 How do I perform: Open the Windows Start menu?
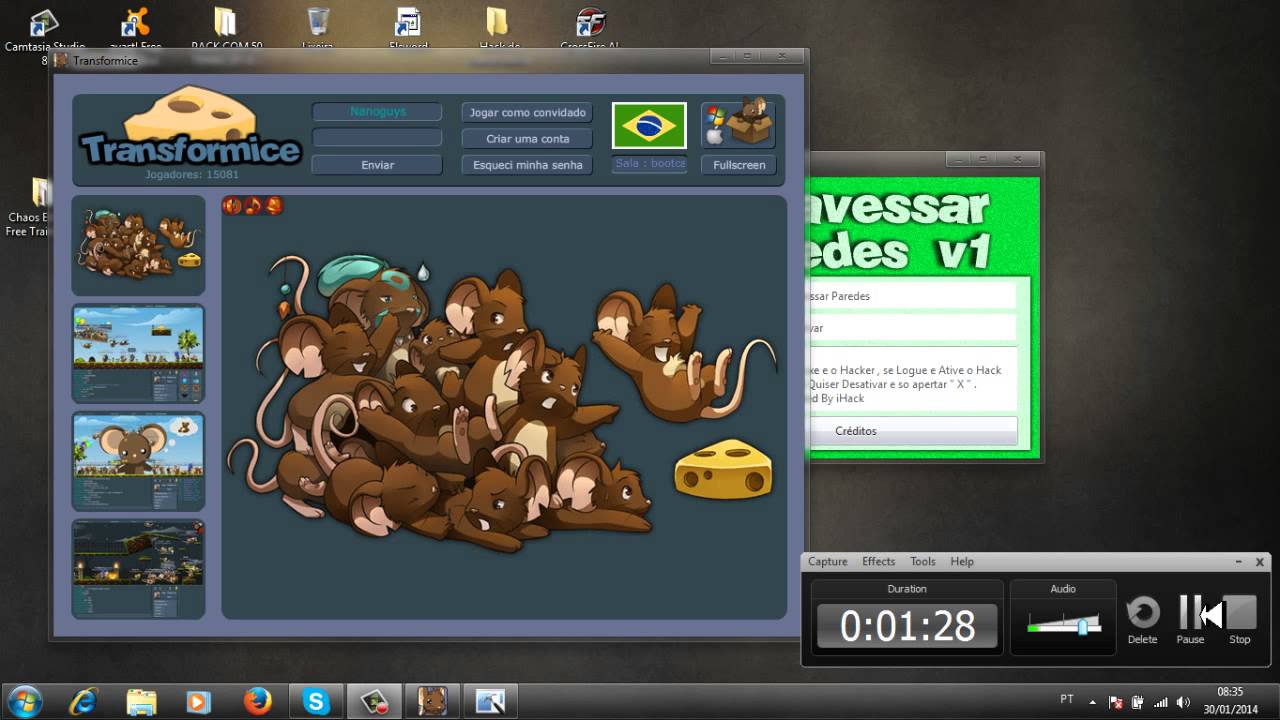pos(24,701)
